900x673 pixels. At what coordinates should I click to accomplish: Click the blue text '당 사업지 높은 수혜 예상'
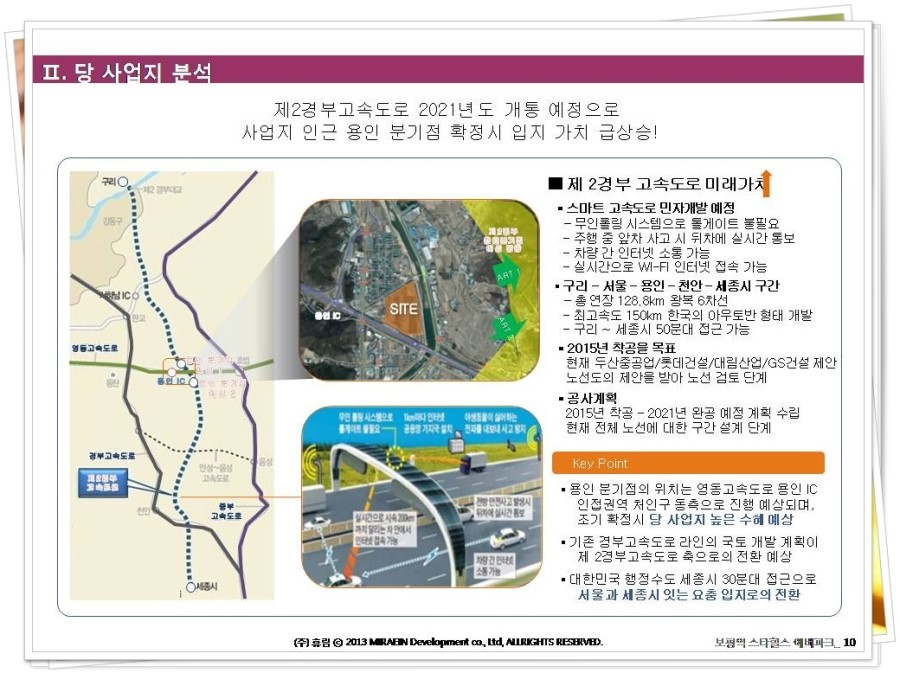pos(721,519)
